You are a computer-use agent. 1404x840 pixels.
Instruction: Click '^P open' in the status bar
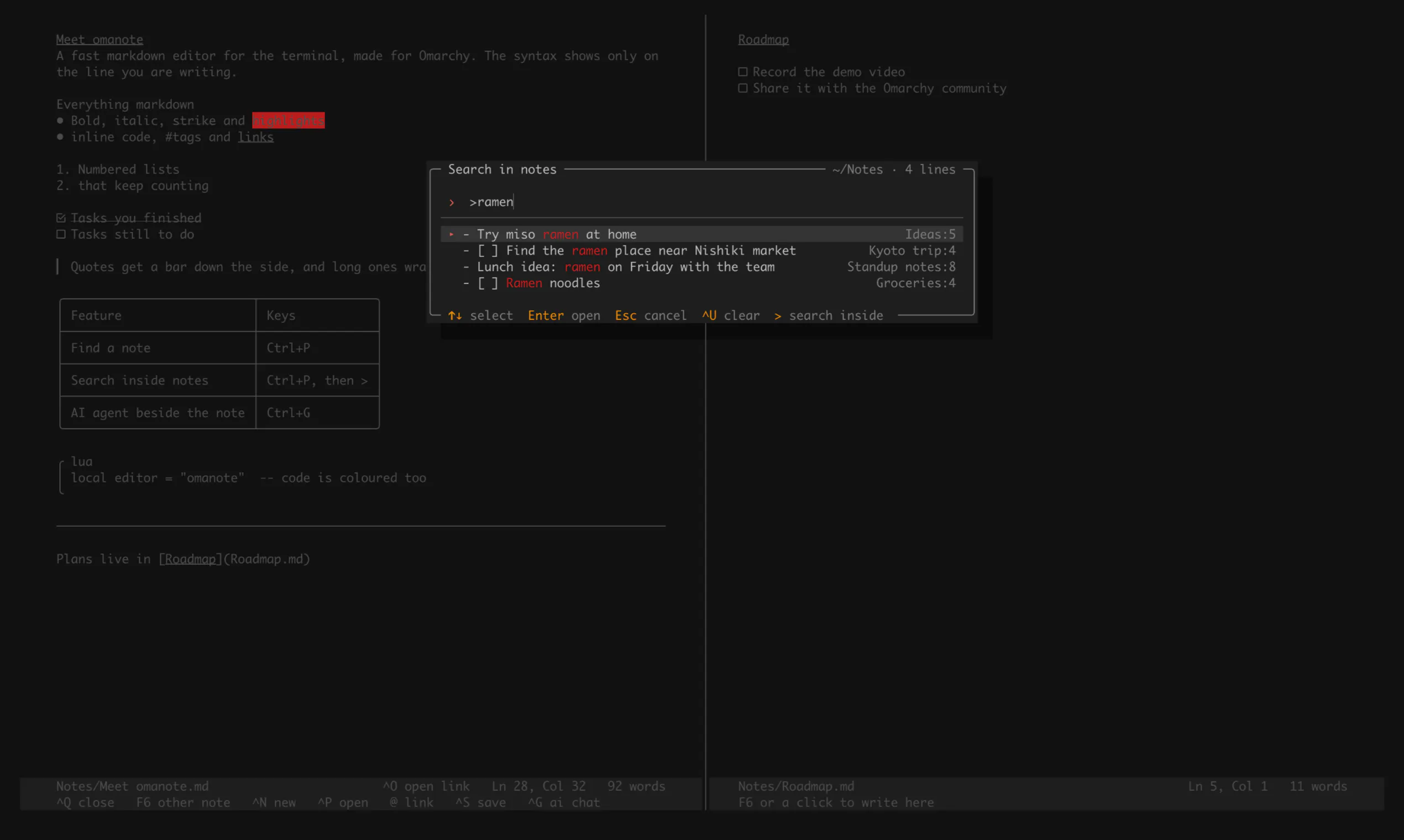point(343,802)
